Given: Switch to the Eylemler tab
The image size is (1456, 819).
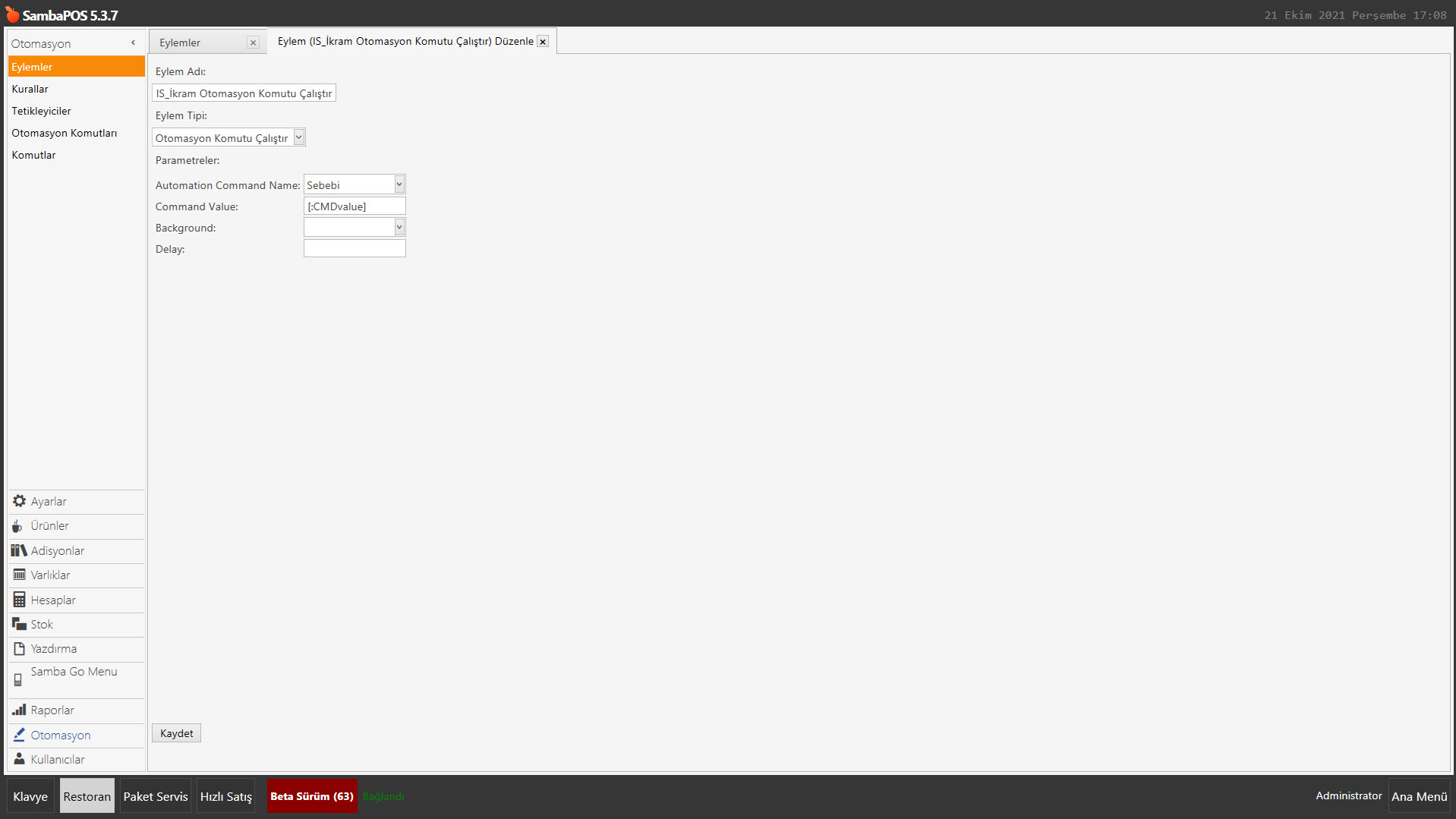Looking at the screenshot, I should [x=180, y=43].
